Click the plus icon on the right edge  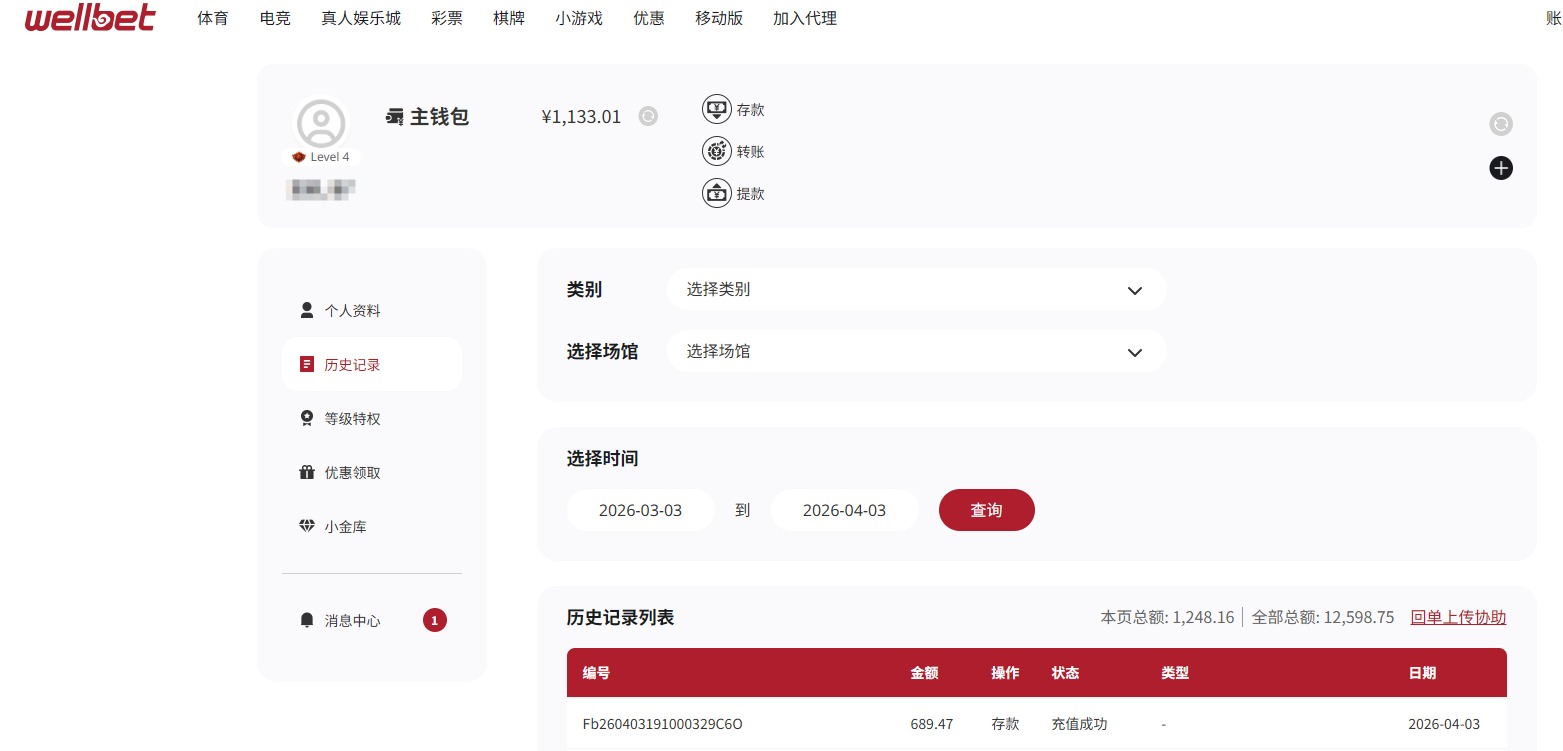click(1500, 168)
